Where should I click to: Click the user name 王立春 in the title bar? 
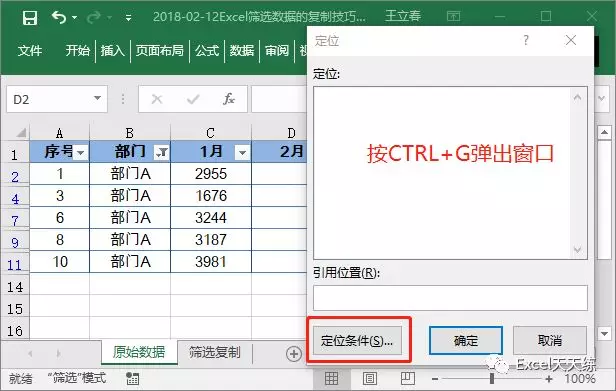(403, 16)
